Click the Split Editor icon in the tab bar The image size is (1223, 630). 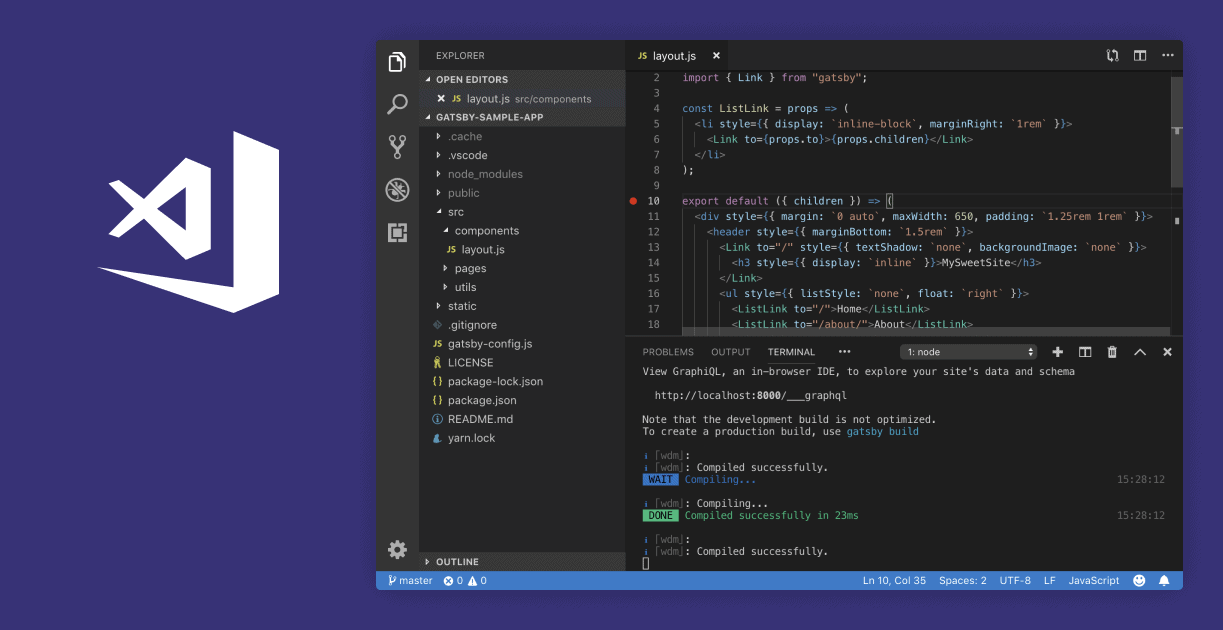coord(1140,55)
